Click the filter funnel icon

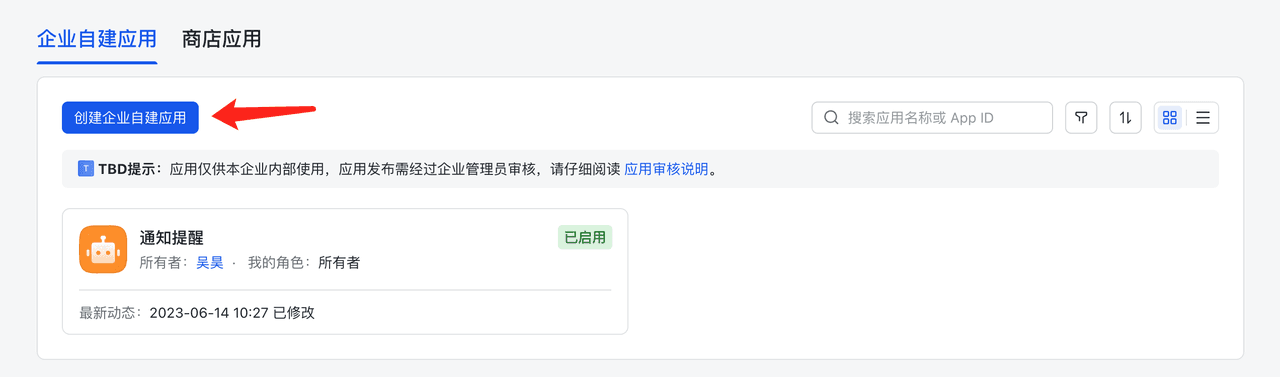pyautogui.click(x=1081, y=118)
